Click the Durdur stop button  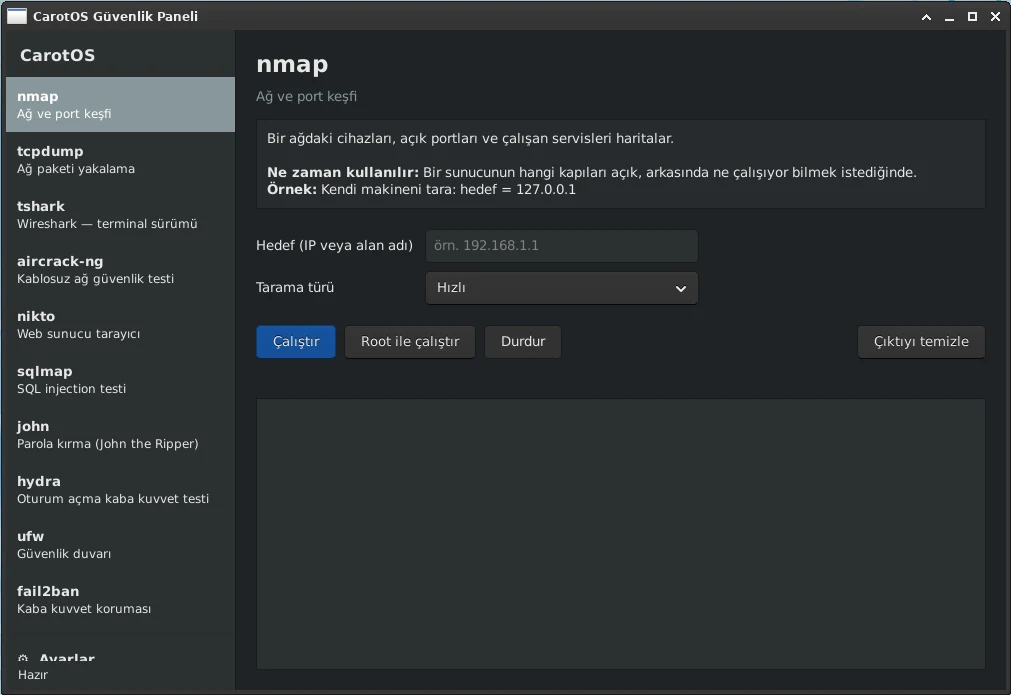pos(523,342)
